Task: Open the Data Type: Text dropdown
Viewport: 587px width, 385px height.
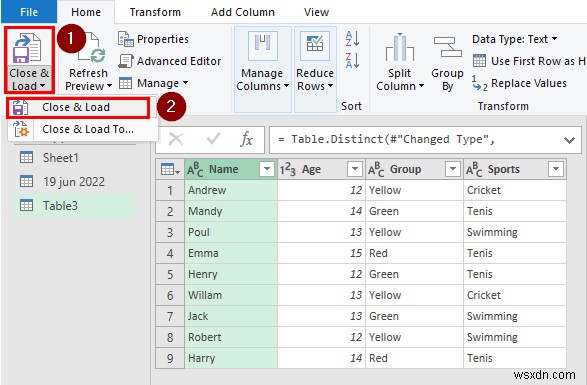Action: coord(514,39)
